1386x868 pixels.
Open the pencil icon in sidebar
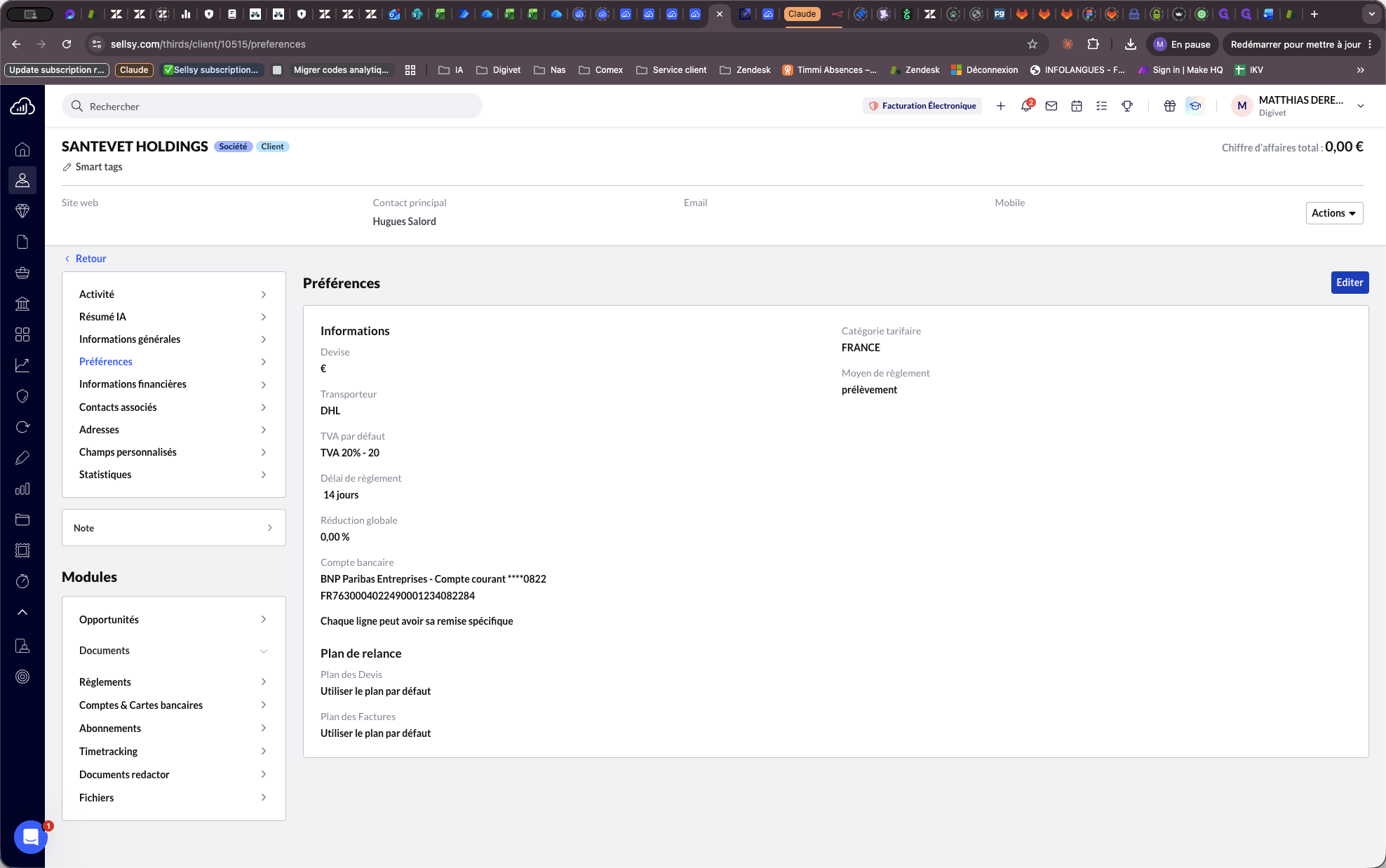click(22, 458)
